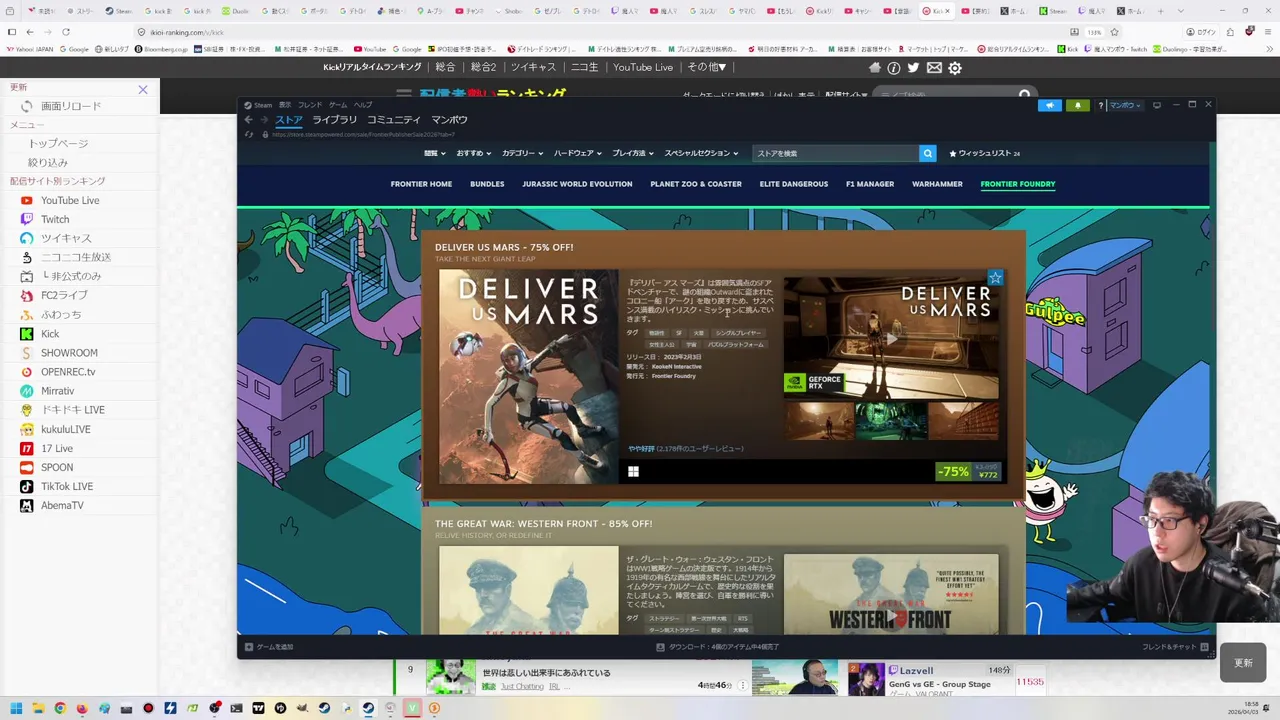Click the active Steam taskbar icon
Screen dimensions: 1280x720
(x=368, y=708)
